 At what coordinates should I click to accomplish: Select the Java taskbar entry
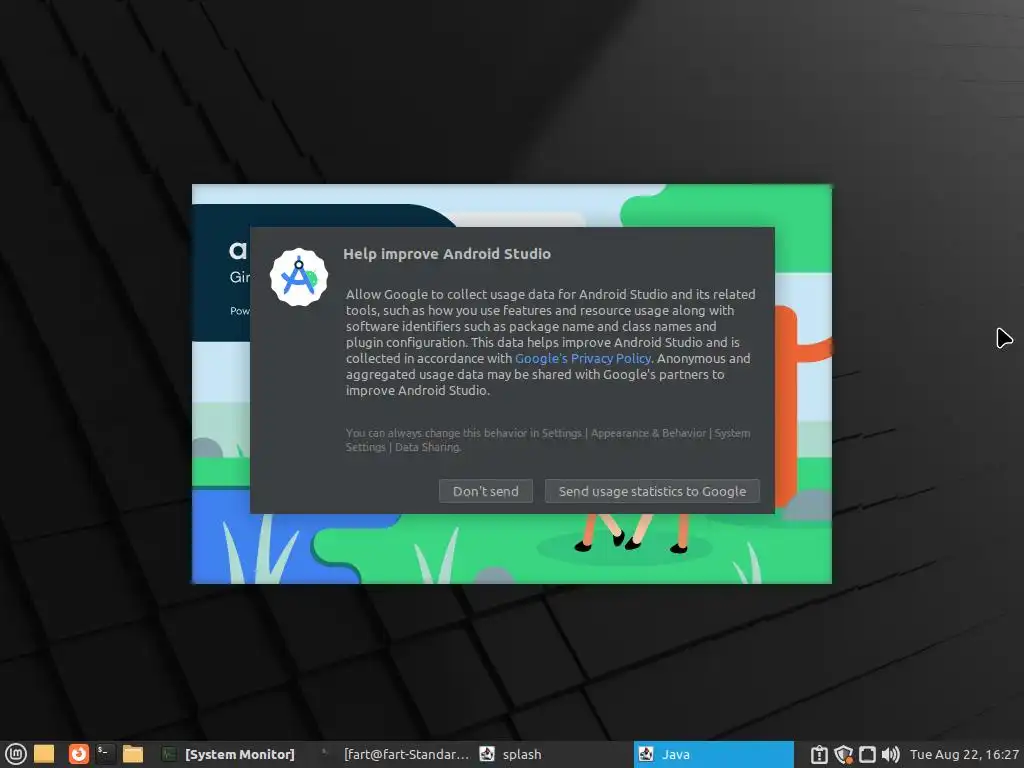(x=714, y=754)
